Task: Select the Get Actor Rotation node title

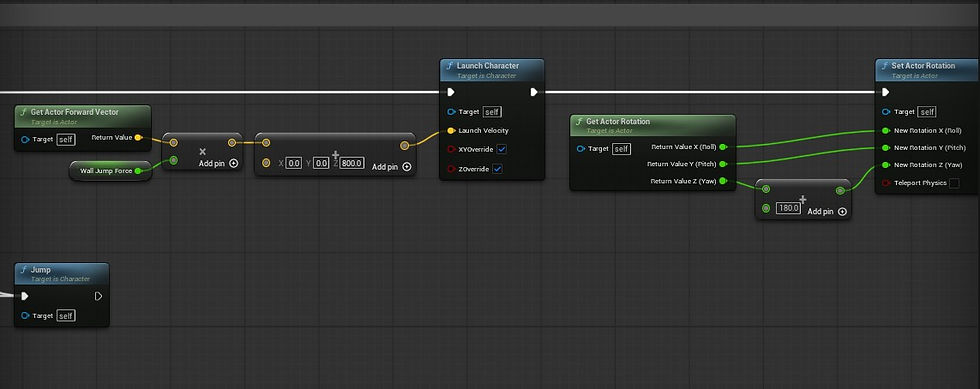Action: 618,121
